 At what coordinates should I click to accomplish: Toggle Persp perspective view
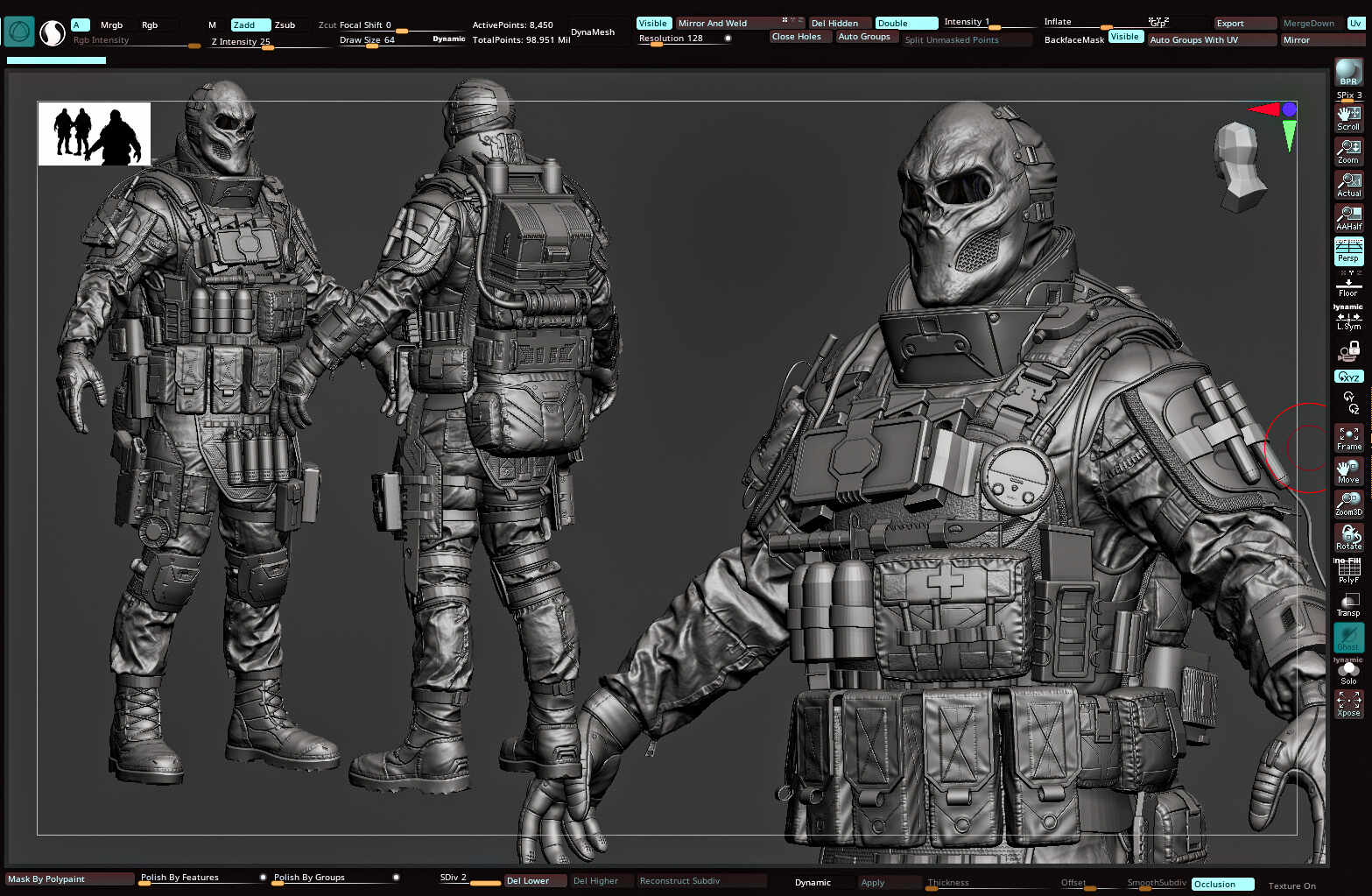(1348, 251)
